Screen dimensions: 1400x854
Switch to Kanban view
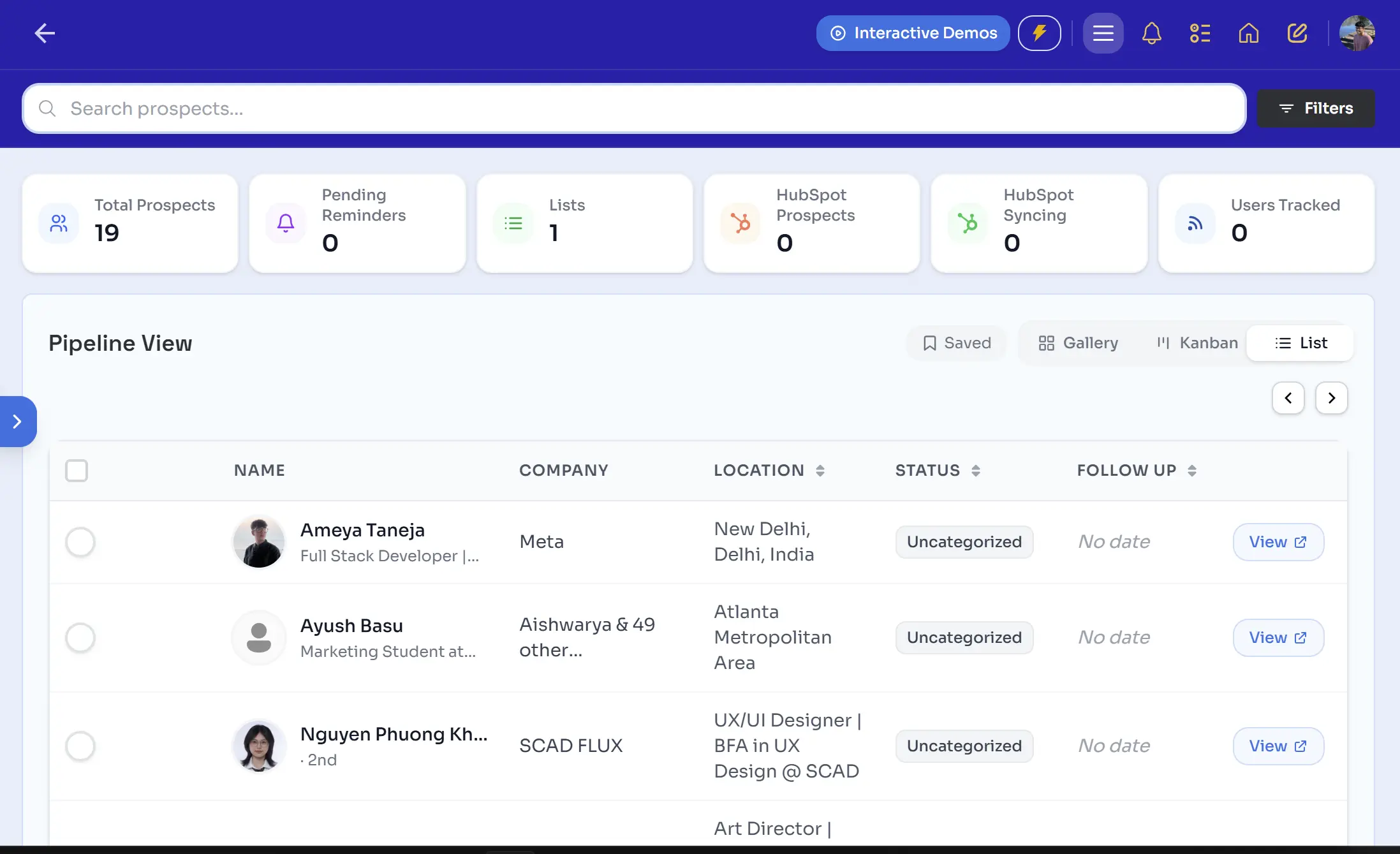pyautogui.click(x=1197, y=342)
